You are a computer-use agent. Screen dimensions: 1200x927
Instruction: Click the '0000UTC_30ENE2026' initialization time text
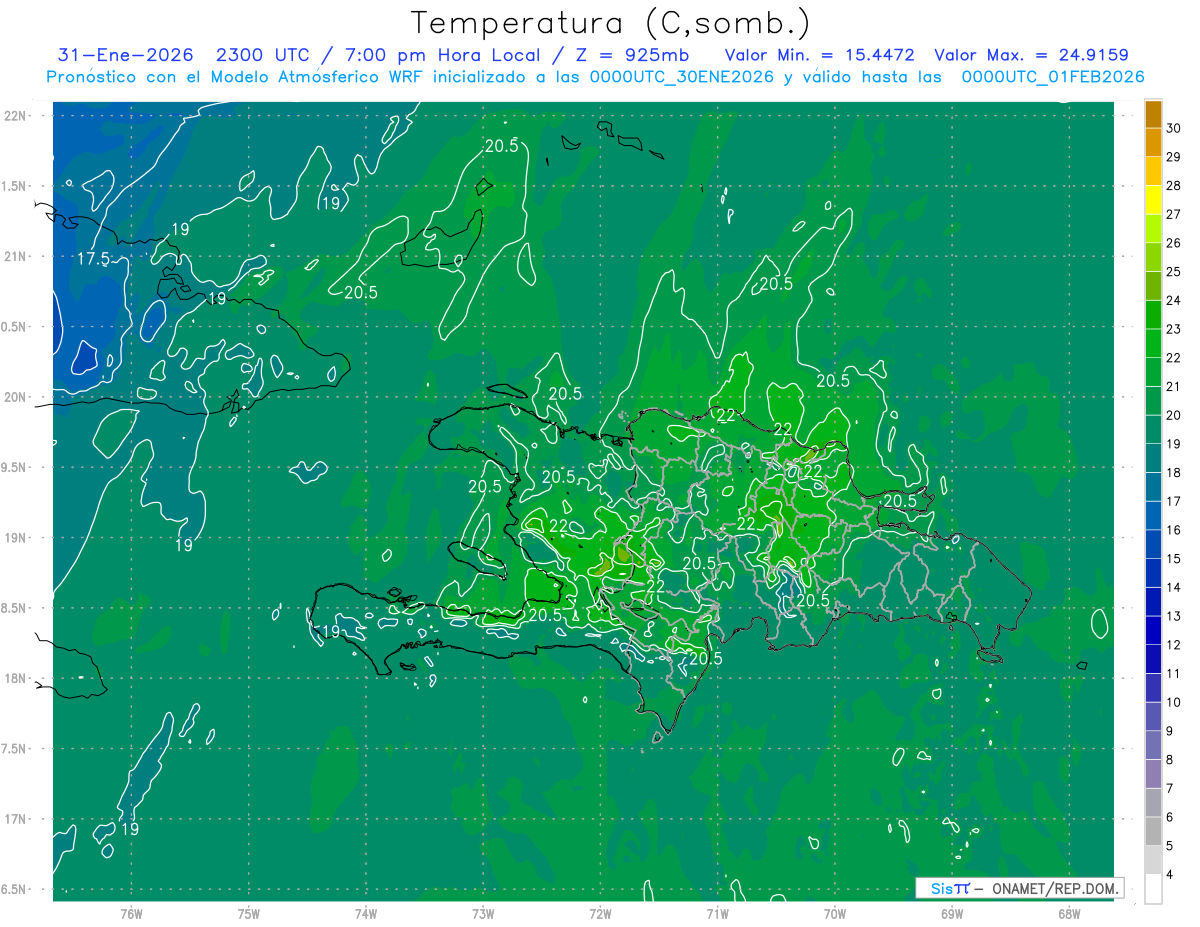pos(682,77)
